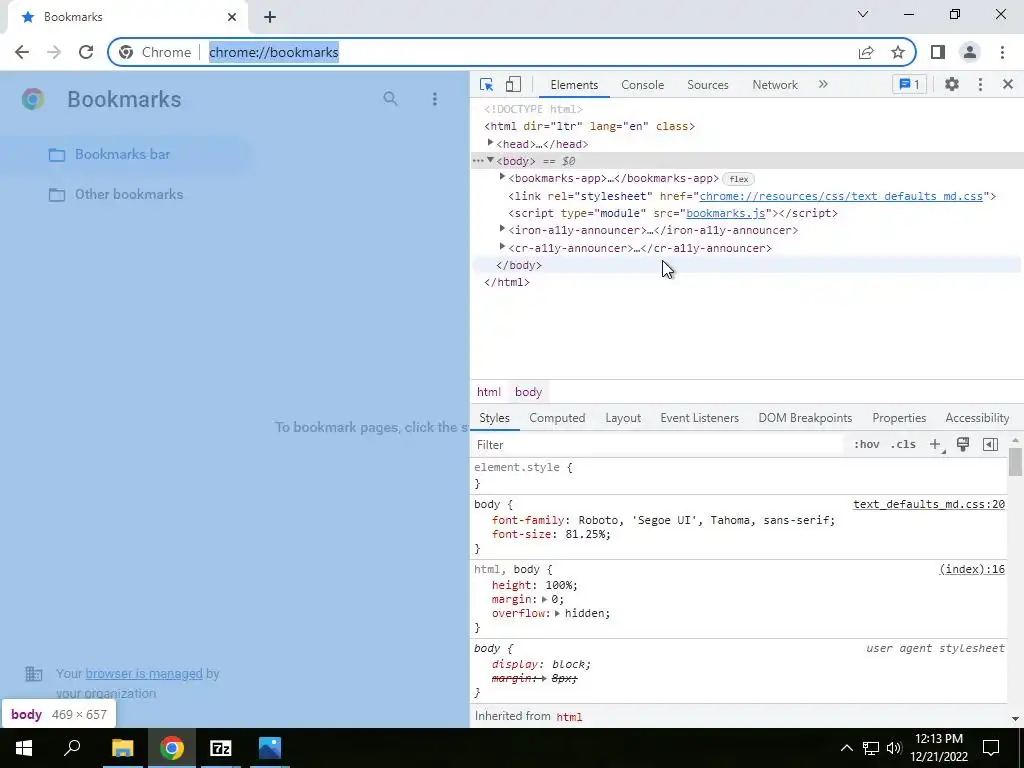The height and width of the screenshot is (768, 1024).
Task: Open the Accessibility tab
Action: (977, 418)
